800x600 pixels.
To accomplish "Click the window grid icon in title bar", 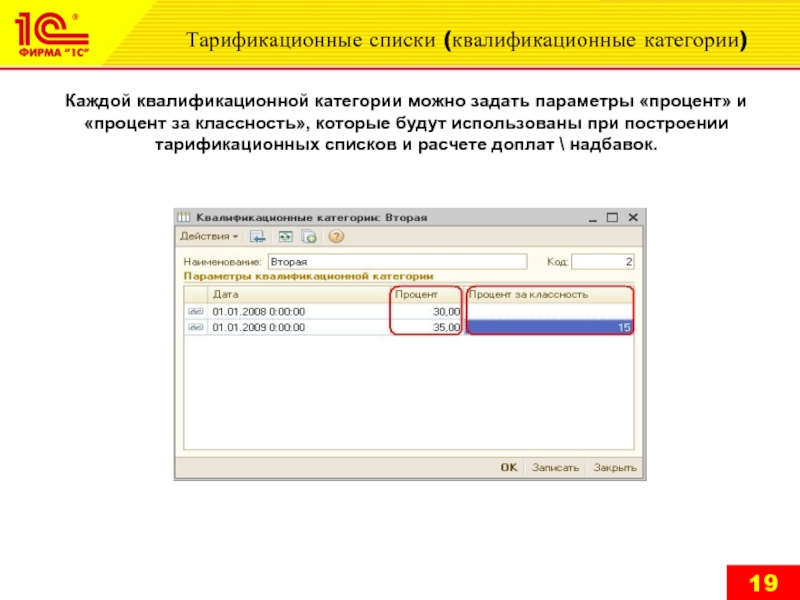I will click(183, 217).
